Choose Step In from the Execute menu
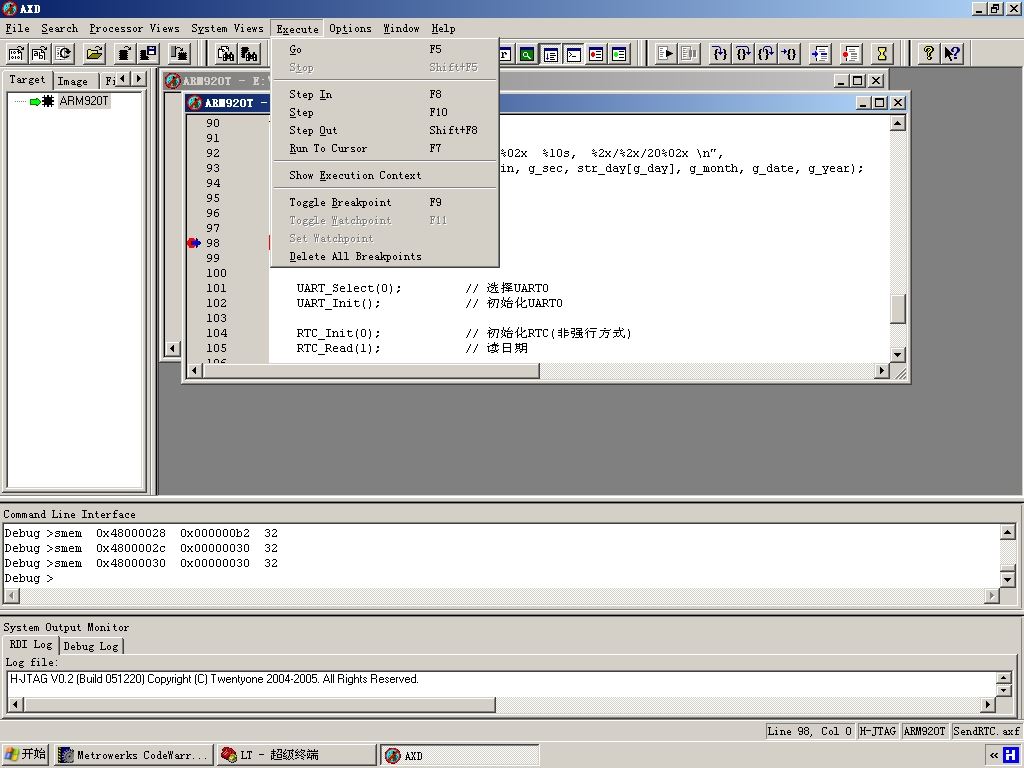This screenshot has height=768, width=1024. 385,95
